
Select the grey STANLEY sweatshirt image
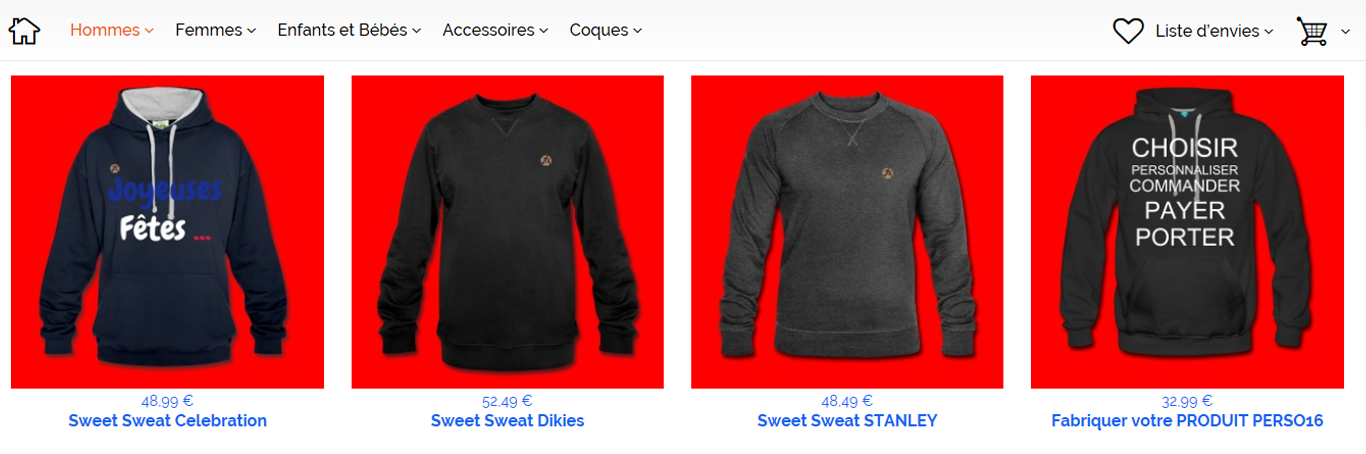click(847, 232)
